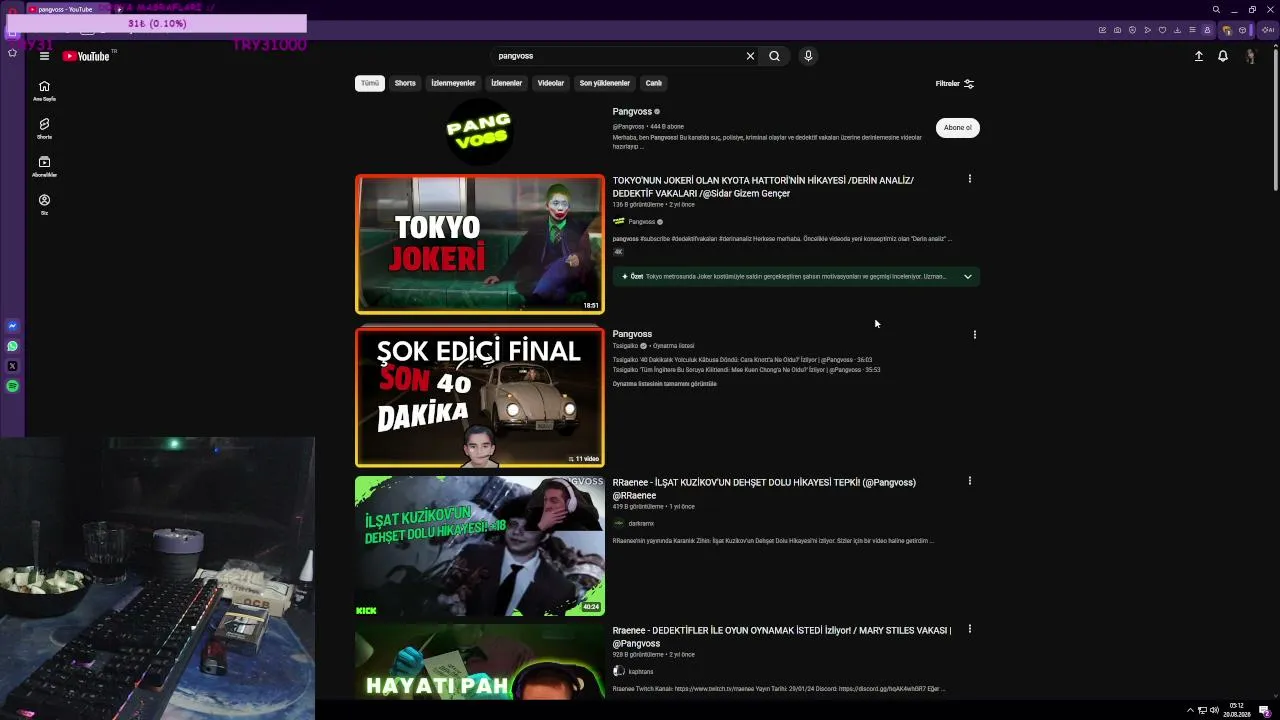Open options menu for İlşat Kuzikov video

click(969, 481)
